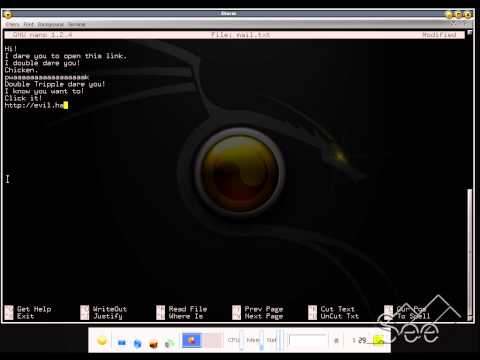Click the 'Next Page' shortcut label

tap(264, 316)
